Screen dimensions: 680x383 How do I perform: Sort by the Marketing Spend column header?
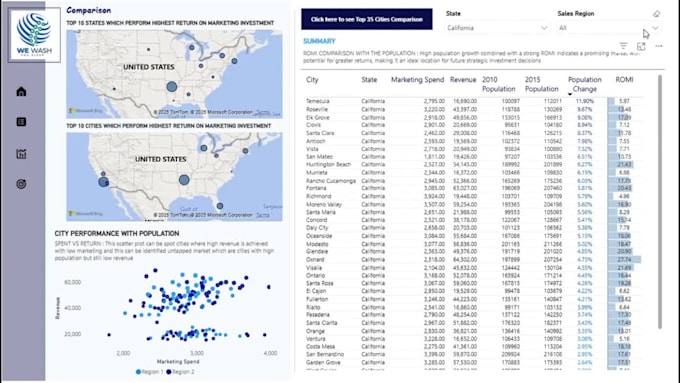(418, 79)
